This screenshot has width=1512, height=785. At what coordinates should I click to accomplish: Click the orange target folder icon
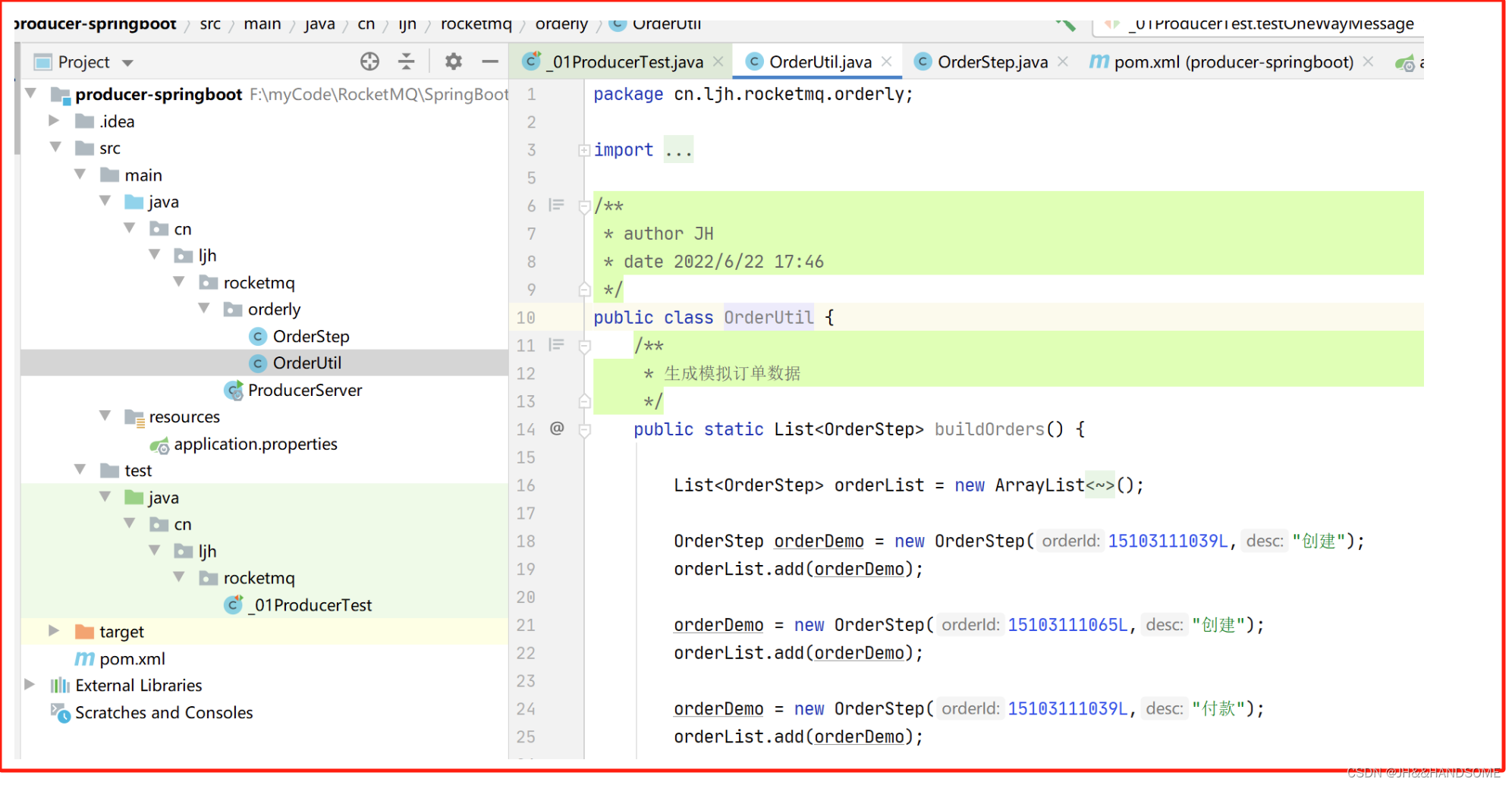(84, 632)
